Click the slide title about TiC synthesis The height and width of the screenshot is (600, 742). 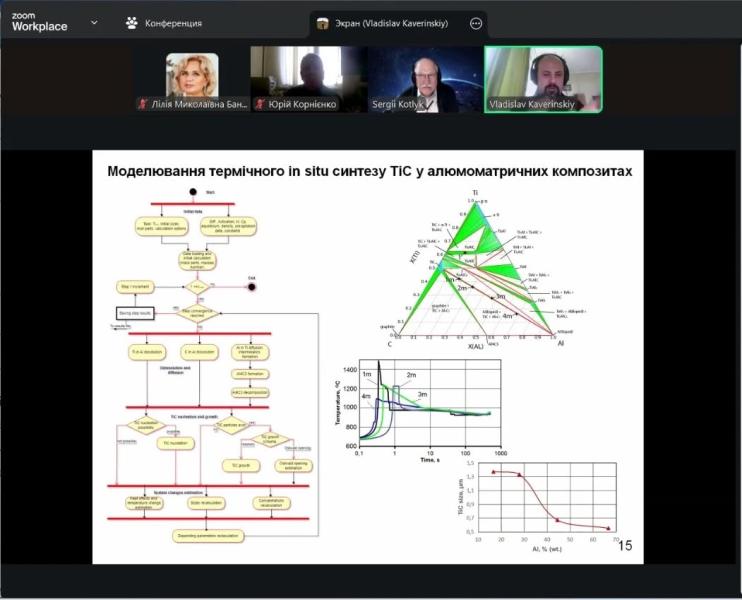pyautogui.click(x=370, y=171)
